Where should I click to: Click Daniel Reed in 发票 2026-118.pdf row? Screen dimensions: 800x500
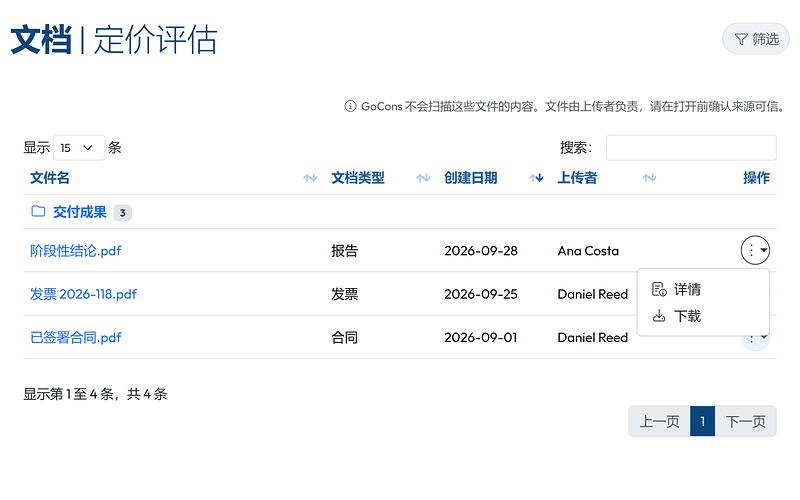coord(592,294)
